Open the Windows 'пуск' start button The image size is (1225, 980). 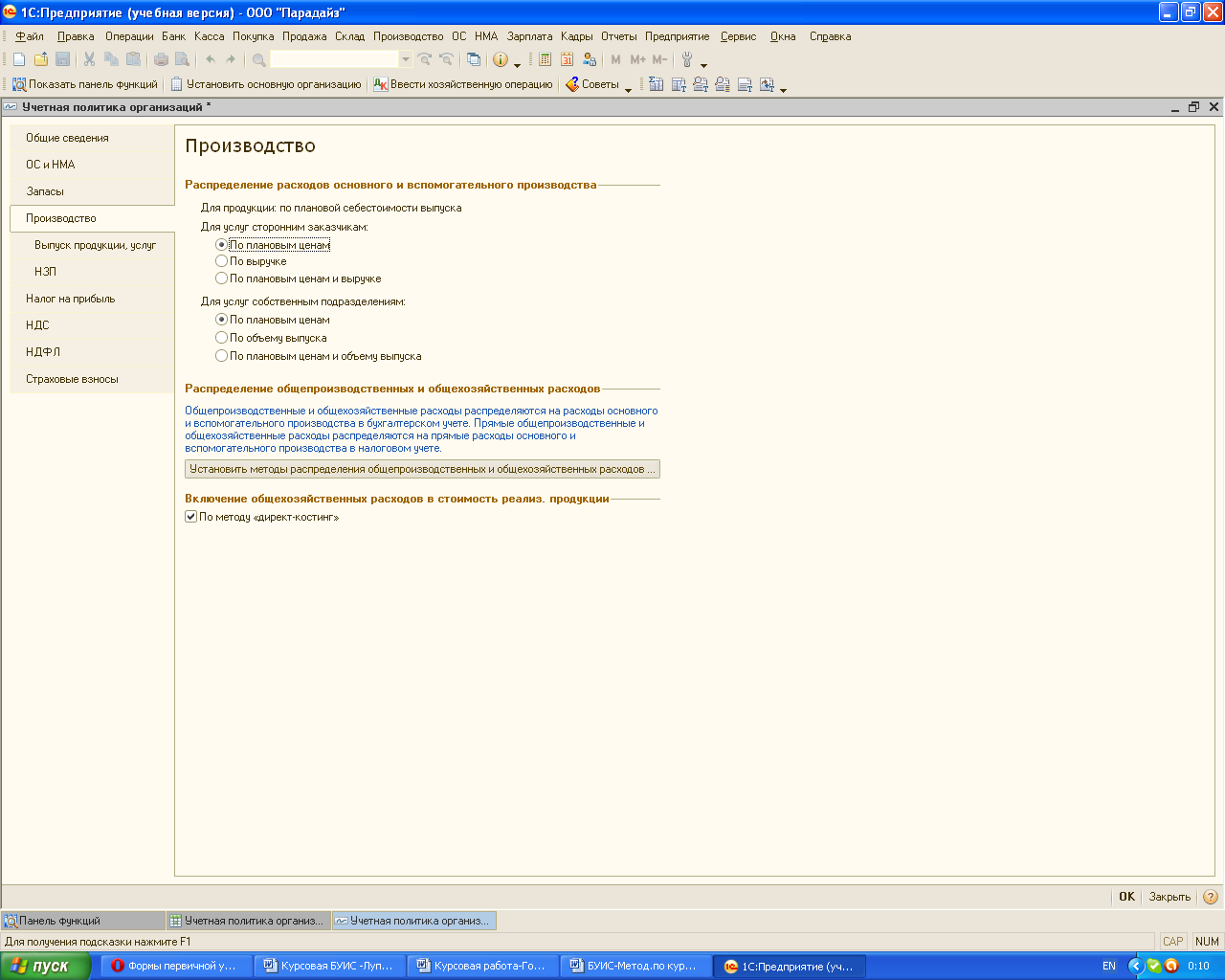point(46,966)
